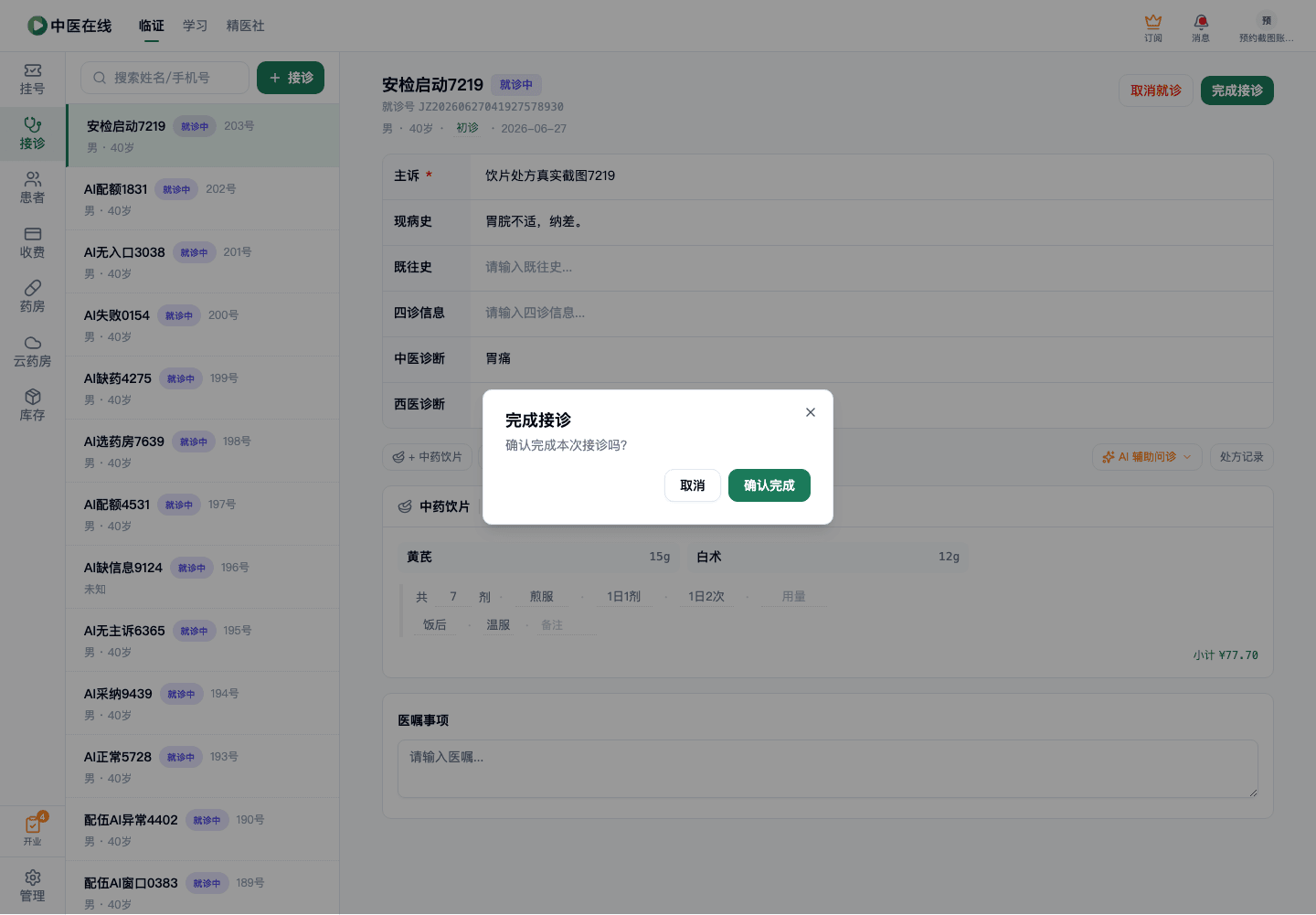
Task: Switch to the 临证 top tab
Action: 152,26
